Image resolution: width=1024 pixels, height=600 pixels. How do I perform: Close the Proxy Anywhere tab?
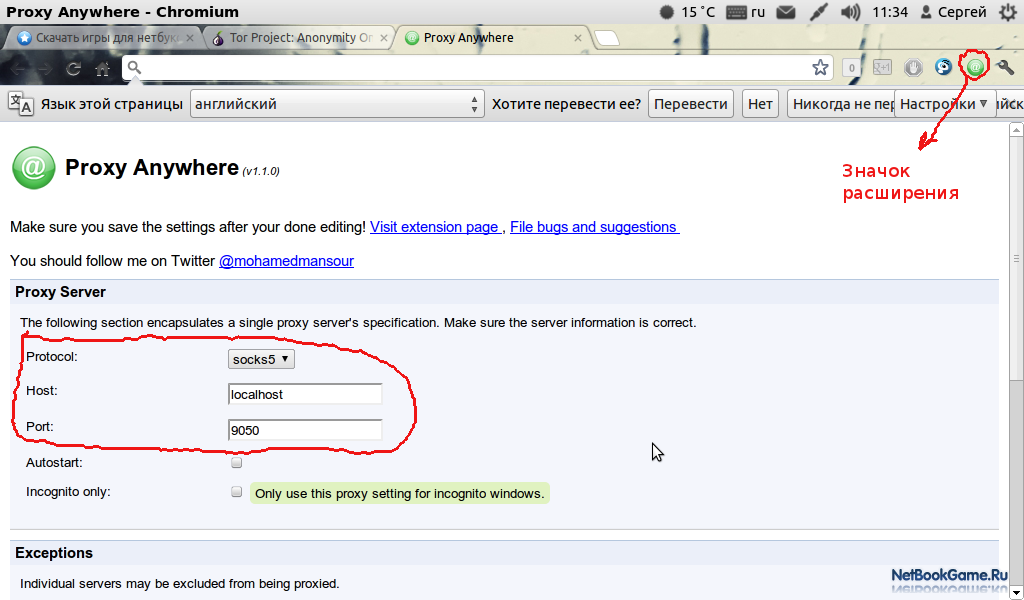pos(578,38)
